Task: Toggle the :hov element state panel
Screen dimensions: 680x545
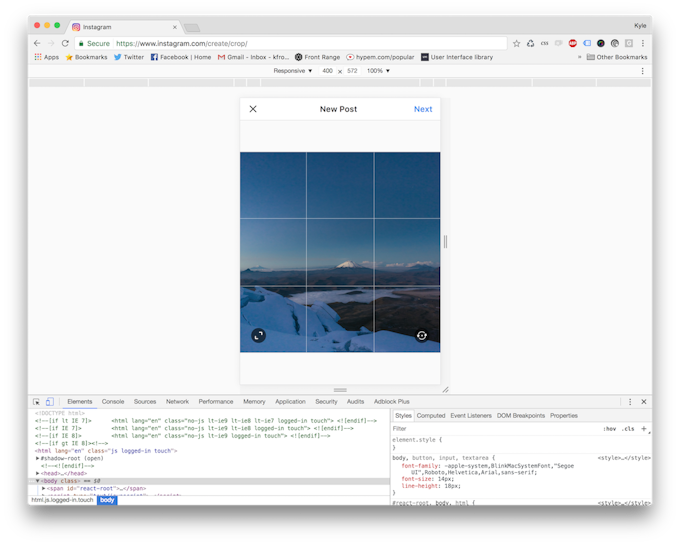Action: (609, 428)
